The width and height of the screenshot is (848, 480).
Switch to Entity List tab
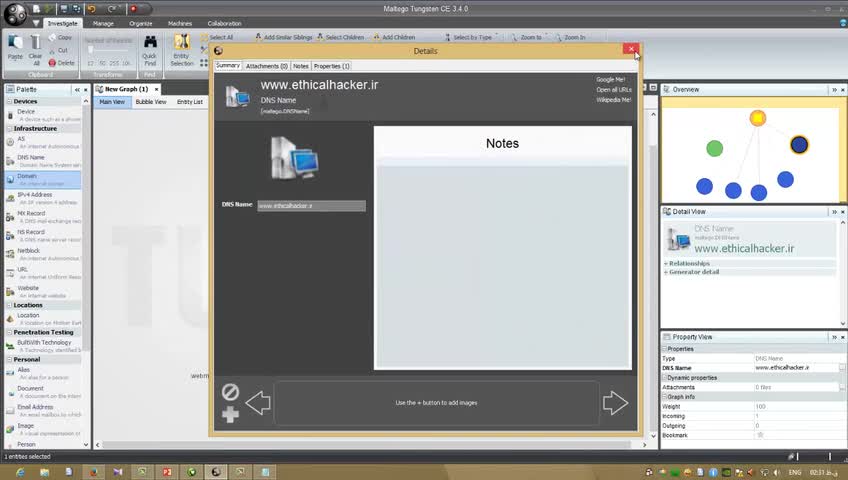click(x=190, y=102)
